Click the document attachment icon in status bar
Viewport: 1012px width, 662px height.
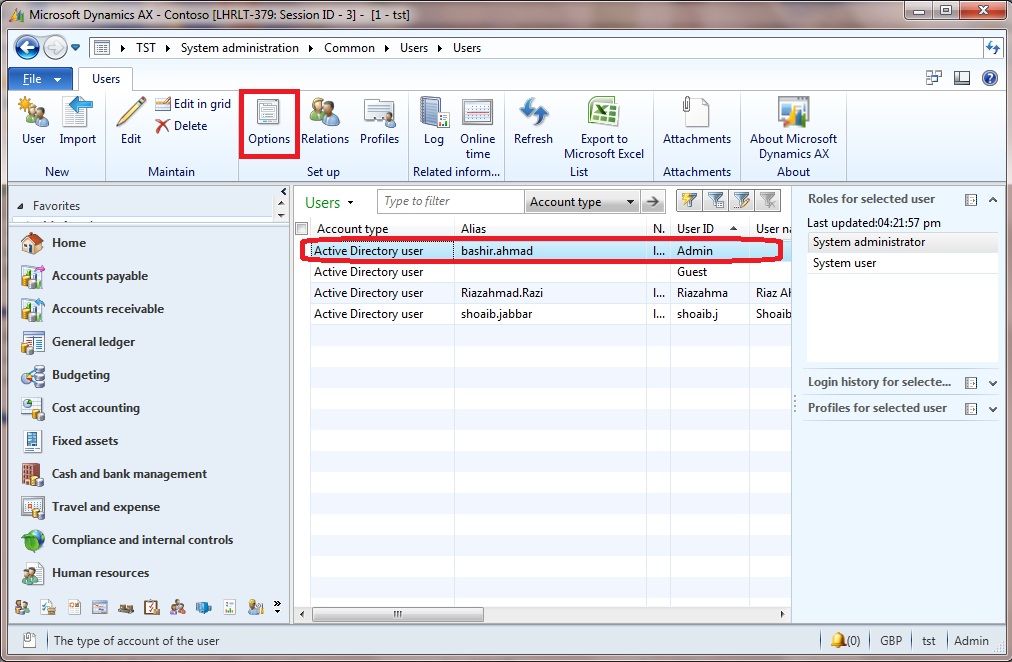29,640
